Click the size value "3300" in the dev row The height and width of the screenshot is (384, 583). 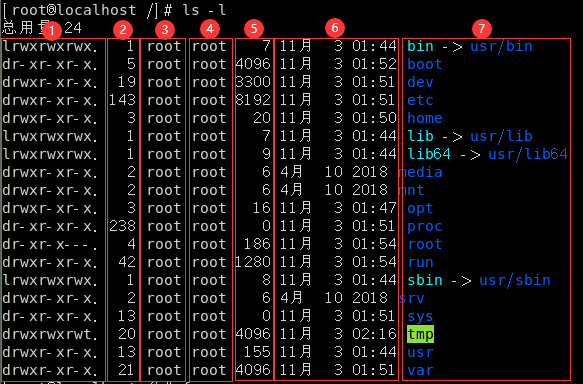(x=253, y=82)
